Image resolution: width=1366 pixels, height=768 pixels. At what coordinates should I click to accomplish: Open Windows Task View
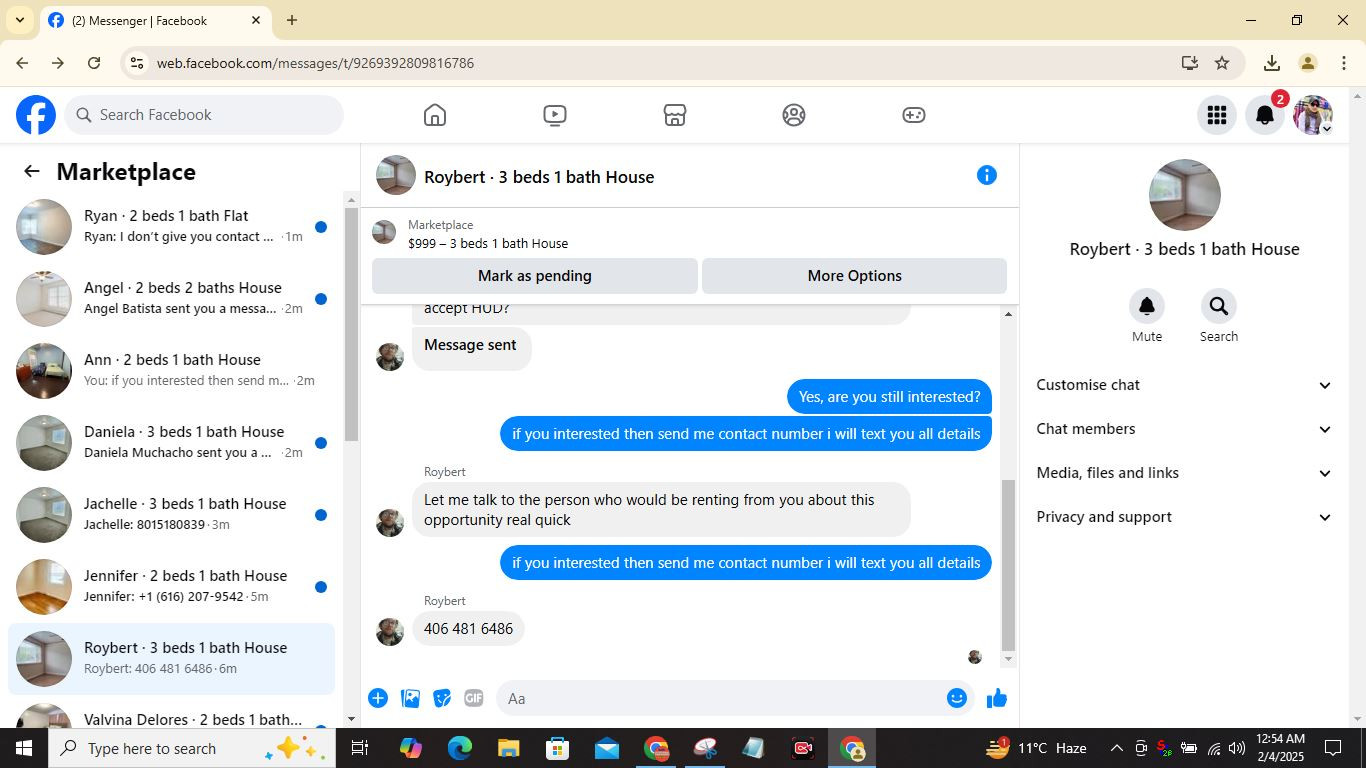point(360,748)
